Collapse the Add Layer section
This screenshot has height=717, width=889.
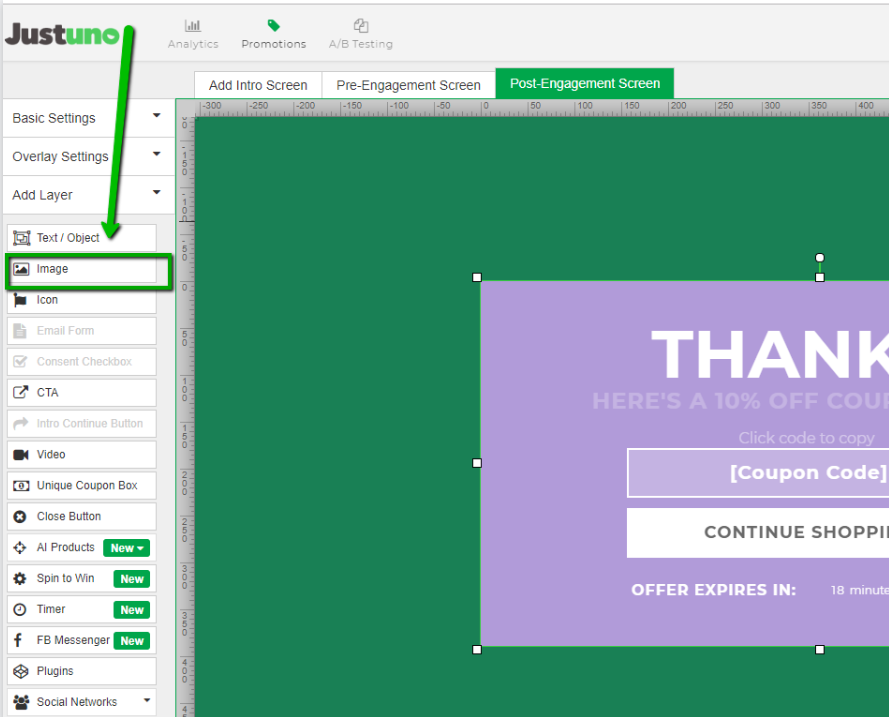click(x=85, y=195)
